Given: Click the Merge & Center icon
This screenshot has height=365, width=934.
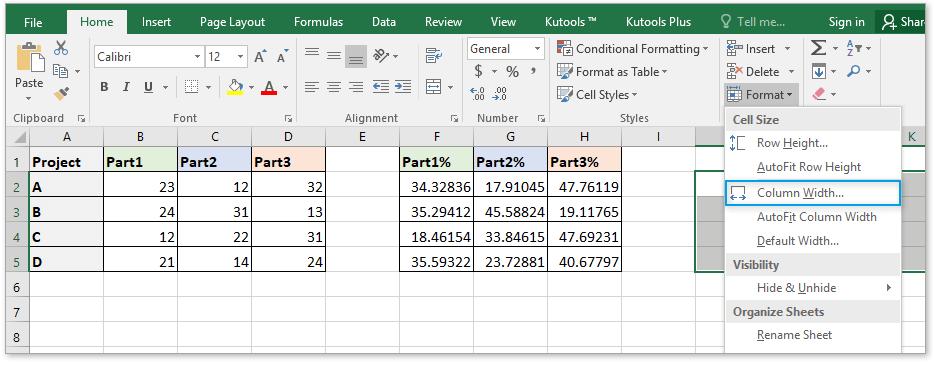Looking at the screenshot, I should [433, 88].
